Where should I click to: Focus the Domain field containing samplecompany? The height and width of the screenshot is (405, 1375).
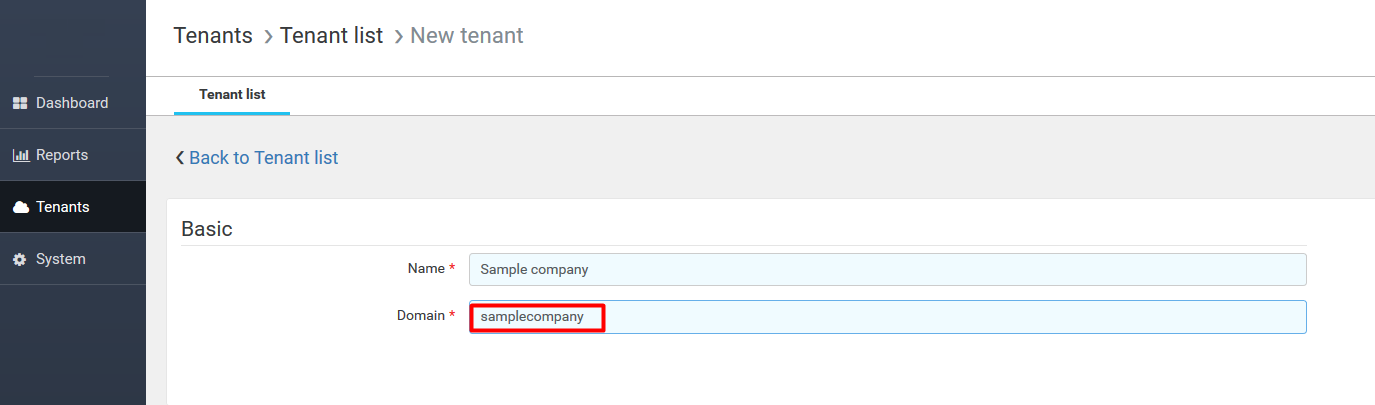888,317
